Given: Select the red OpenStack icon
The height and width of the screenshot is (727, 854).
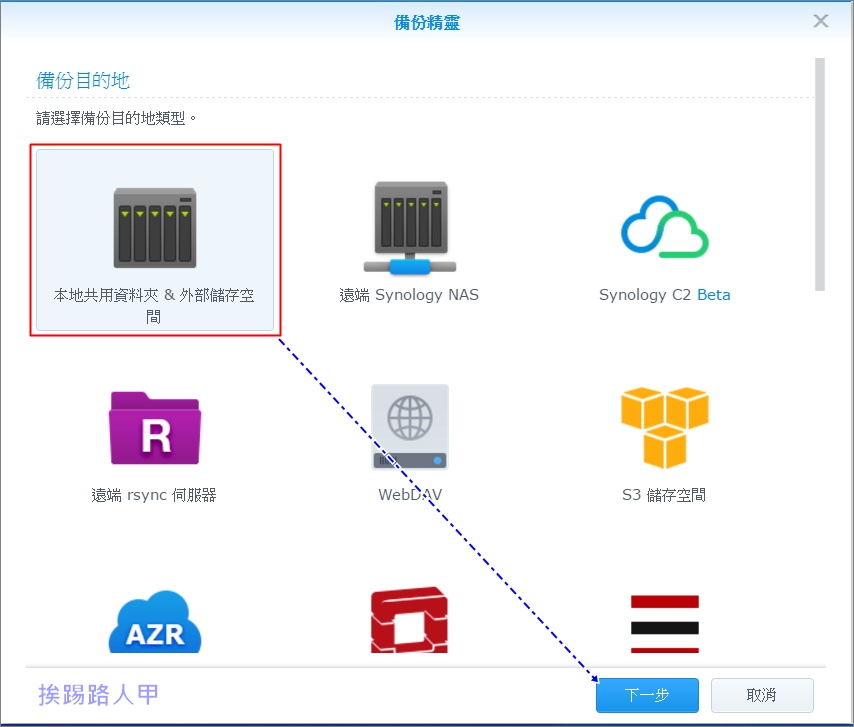Looking at the screenshot, I should tap(410, 620).
